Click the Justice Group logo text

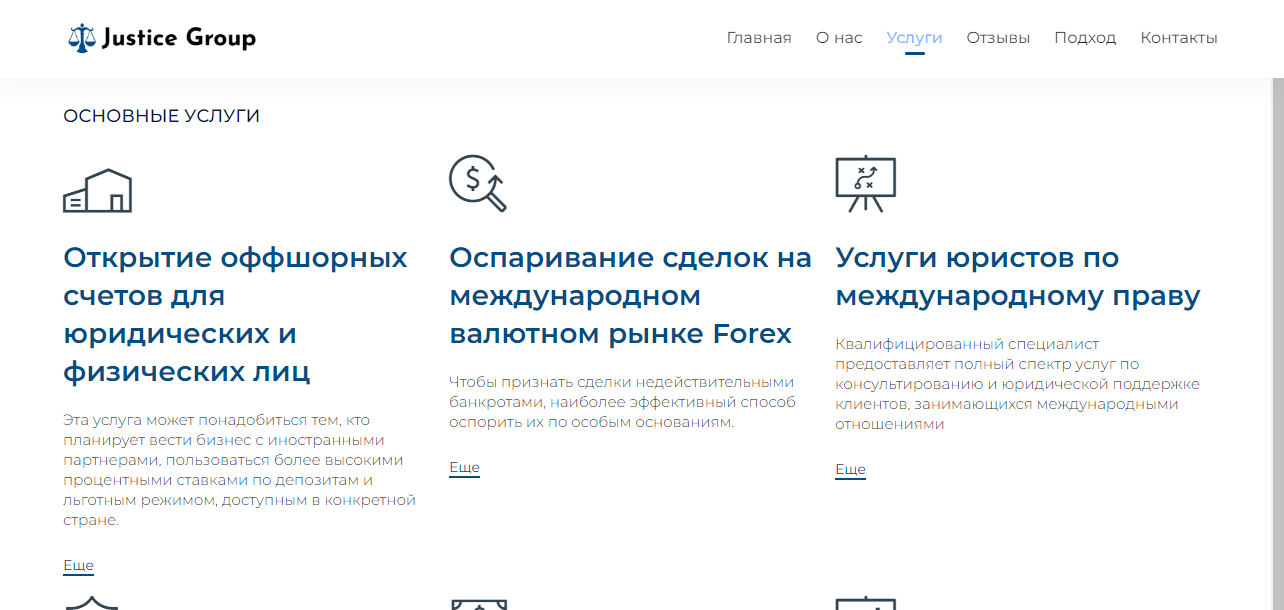click(x=179, y=37)
